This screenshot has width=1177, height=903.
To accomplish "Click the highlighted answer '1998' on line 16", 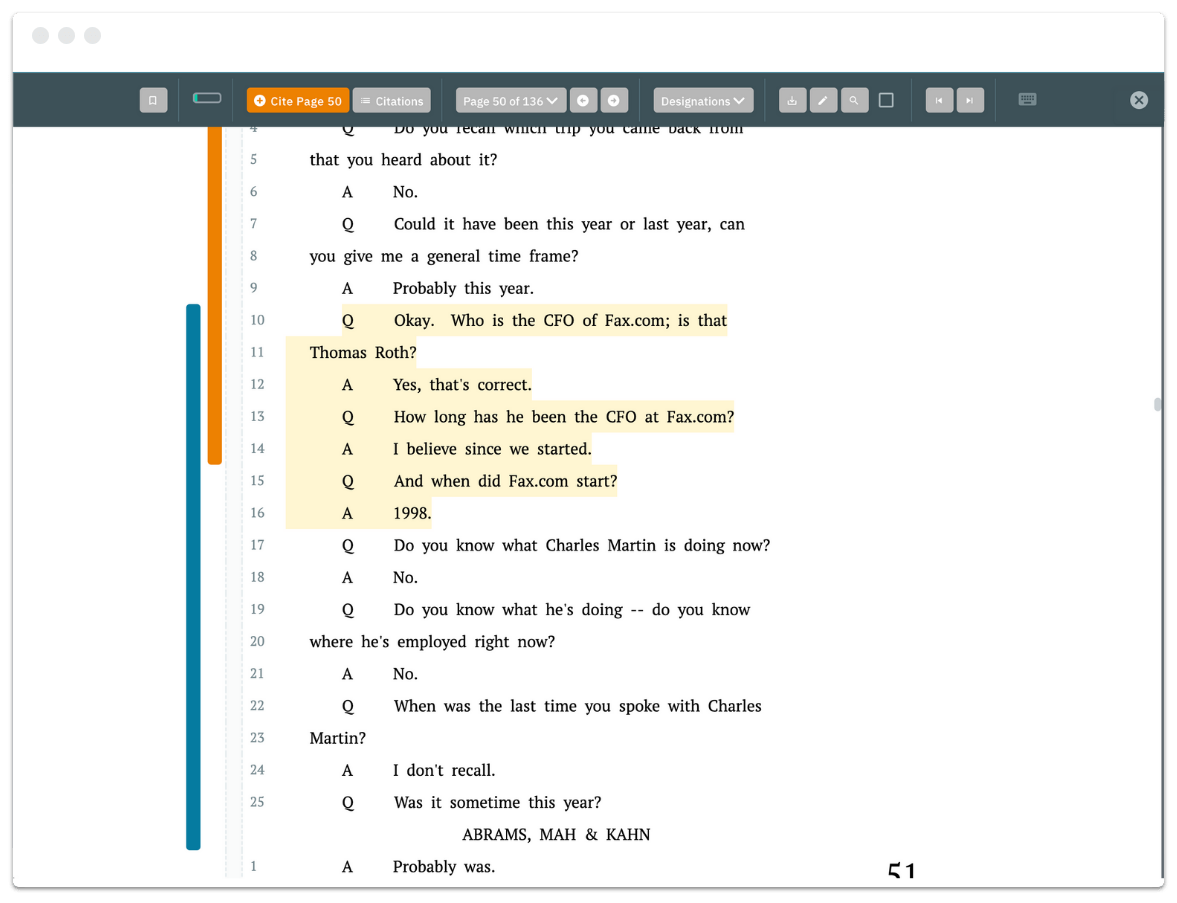I will (410, 512).
